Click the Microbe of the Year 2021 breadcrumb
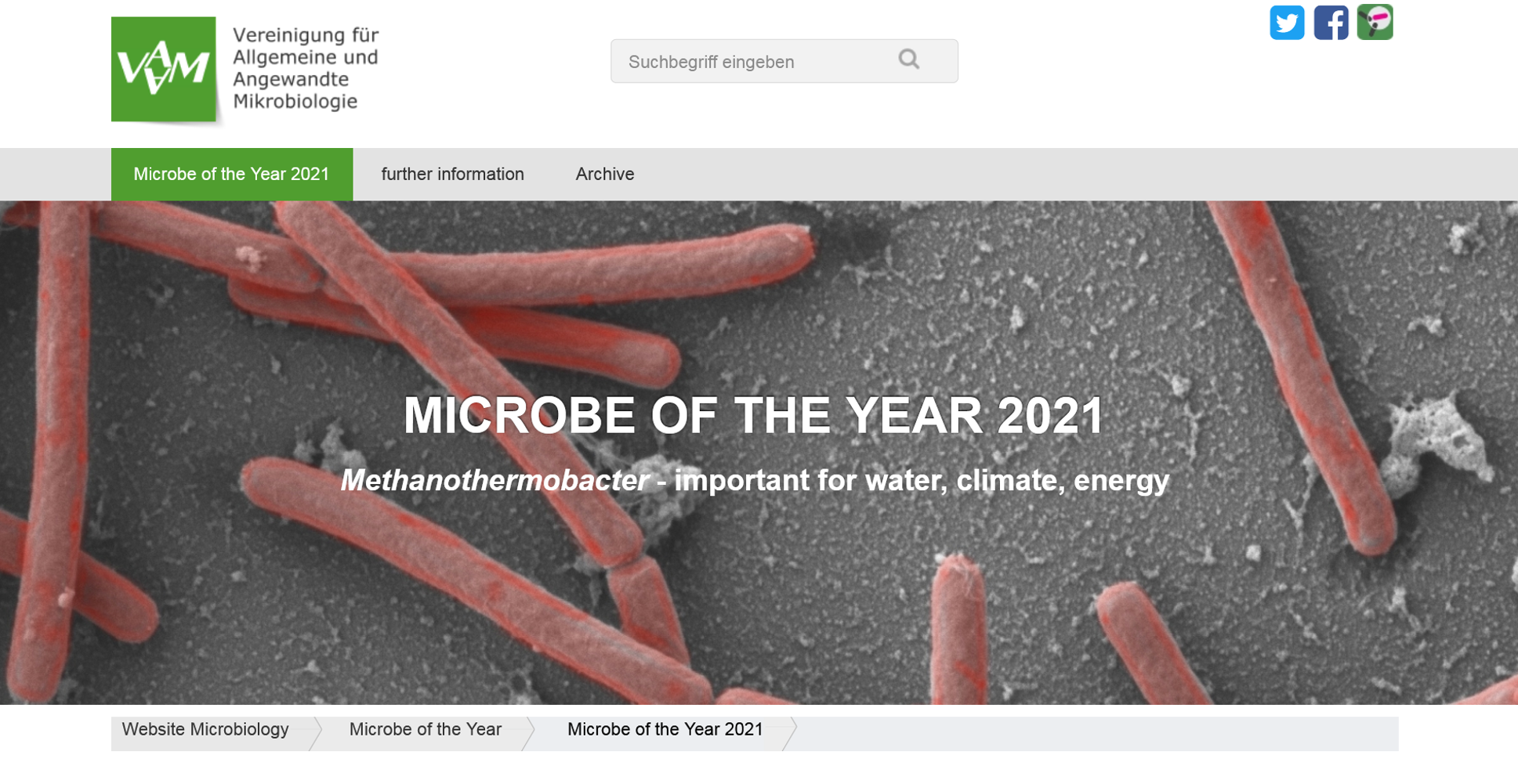Screen dimensions: 1518x784 665,730
